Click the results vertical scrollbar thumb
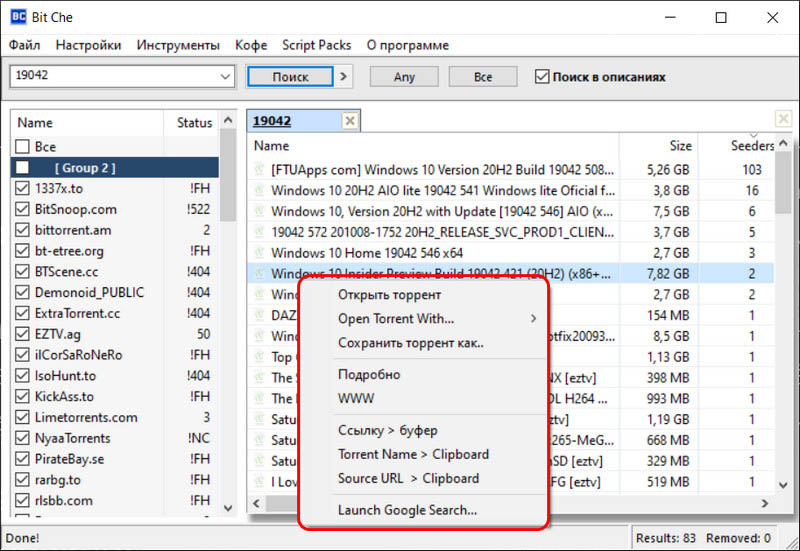Screen dimensions: 800x551 pos(783,183)
